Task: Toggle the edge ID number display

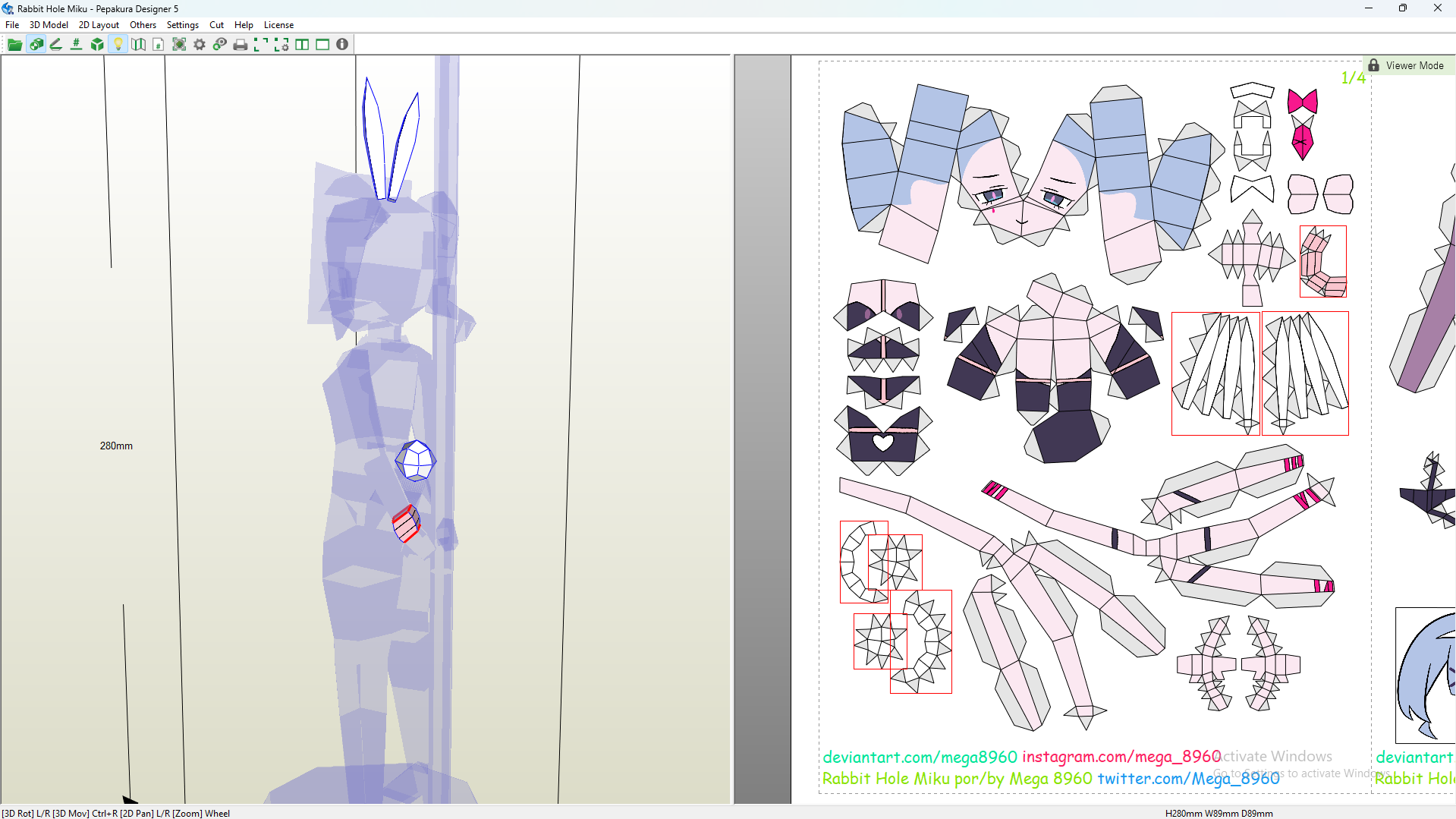Action: point(77,45)
